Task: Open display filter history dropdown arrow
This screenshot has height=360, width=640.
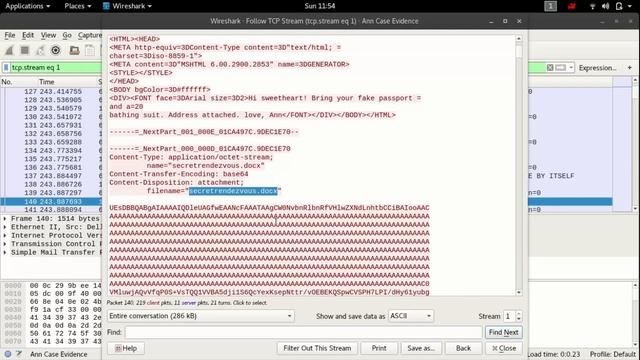Action: 571,67
